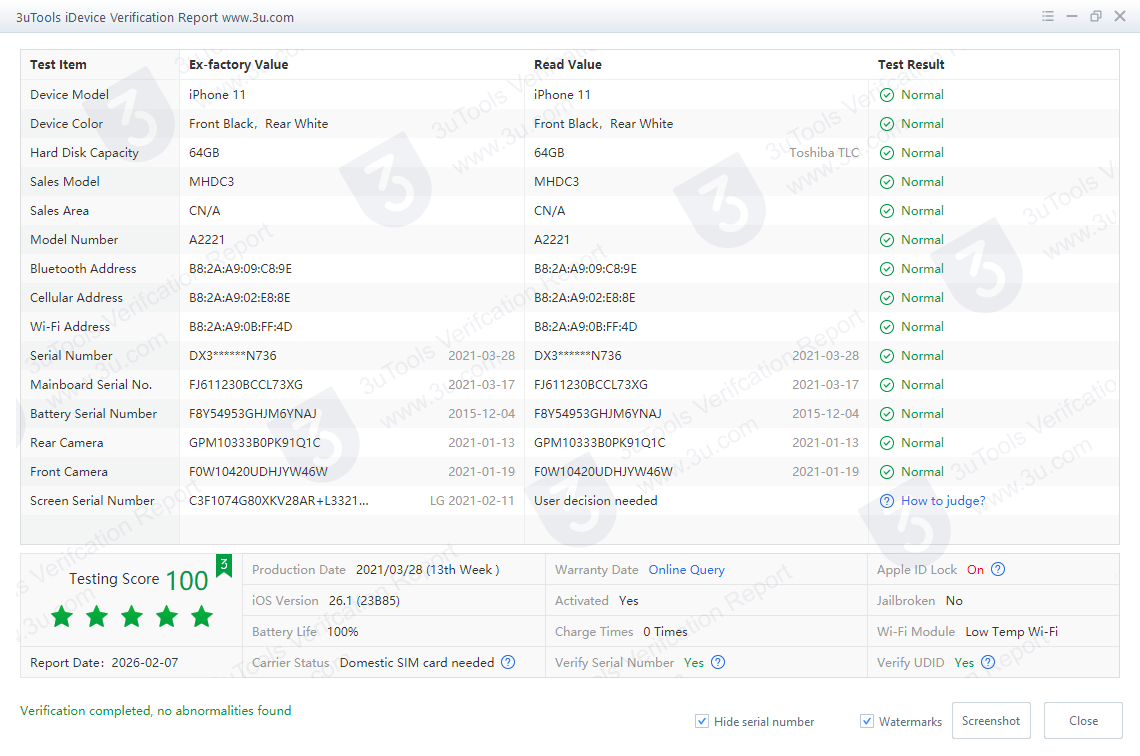Click the question mark icon in Screen Serial row

(887, 501)
